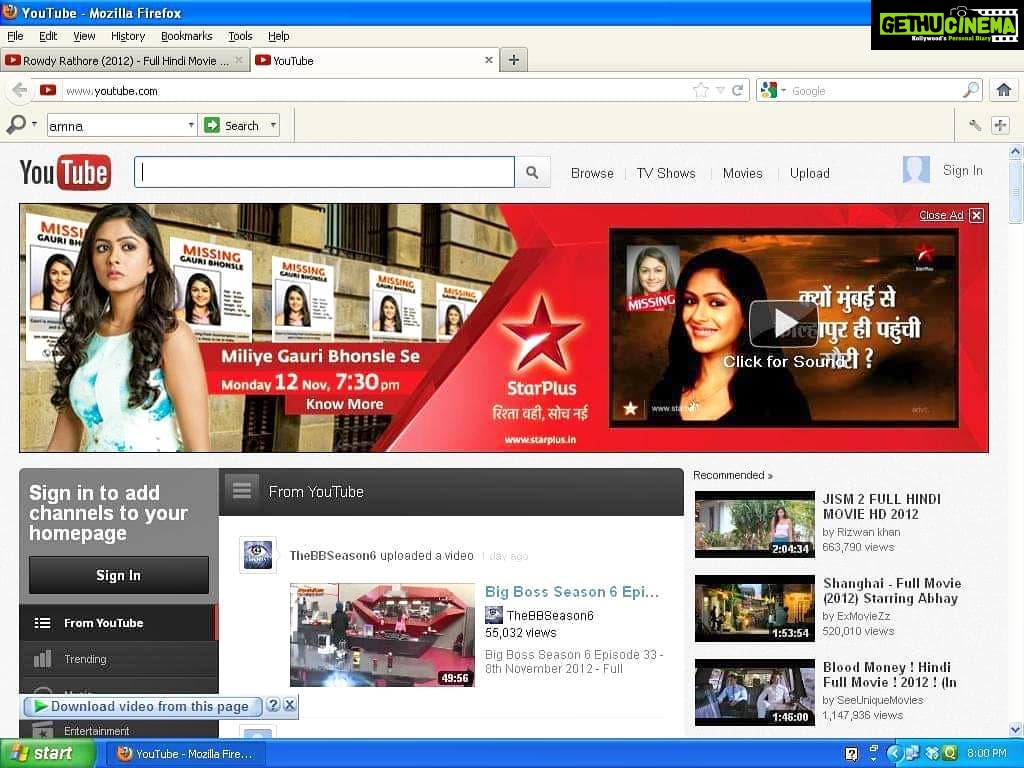Close the StarPlus ad with X

click(x=976, y=216)
